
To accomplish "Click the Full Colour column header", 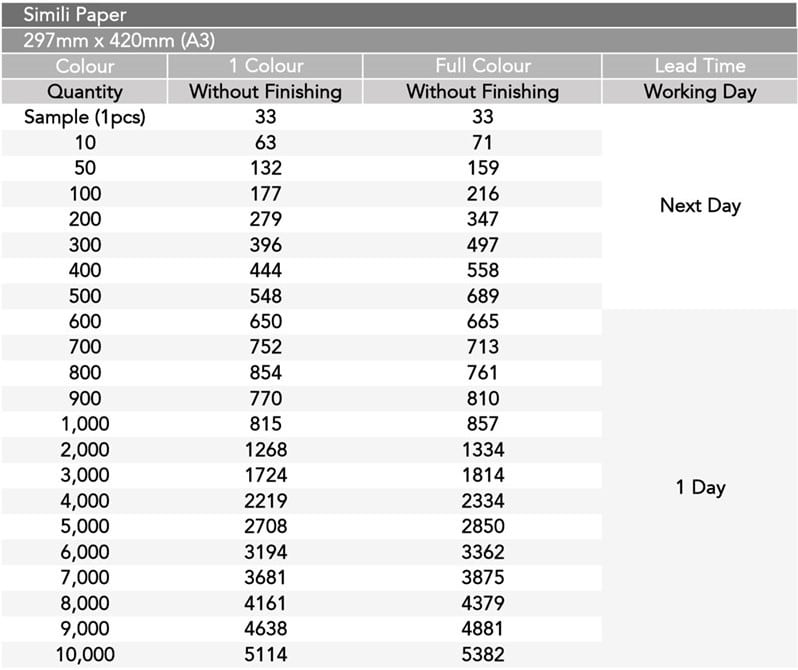I will tap(482, 66).
